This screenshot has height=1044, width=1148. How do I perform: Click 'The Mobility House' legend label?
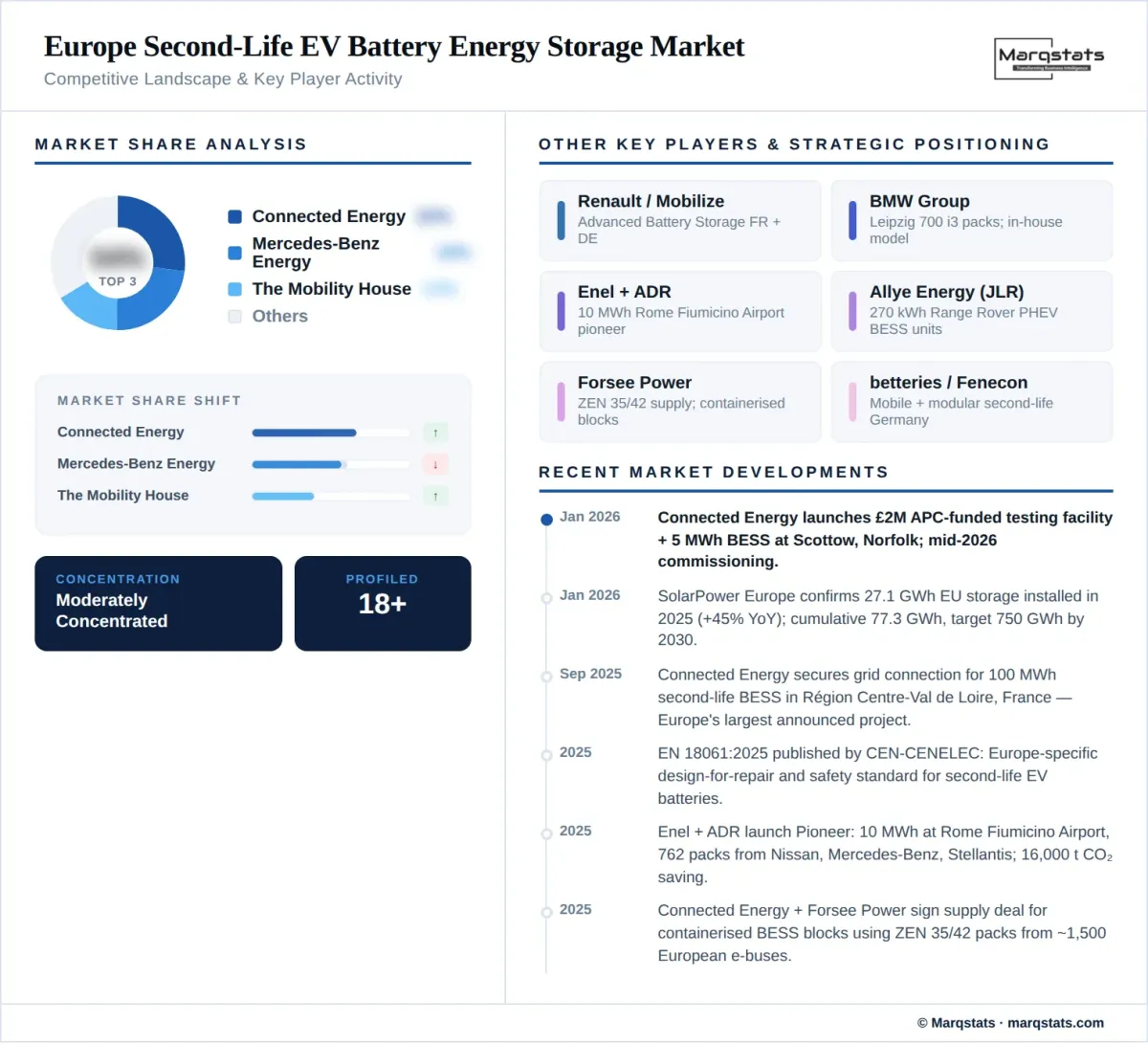point(332,289)
